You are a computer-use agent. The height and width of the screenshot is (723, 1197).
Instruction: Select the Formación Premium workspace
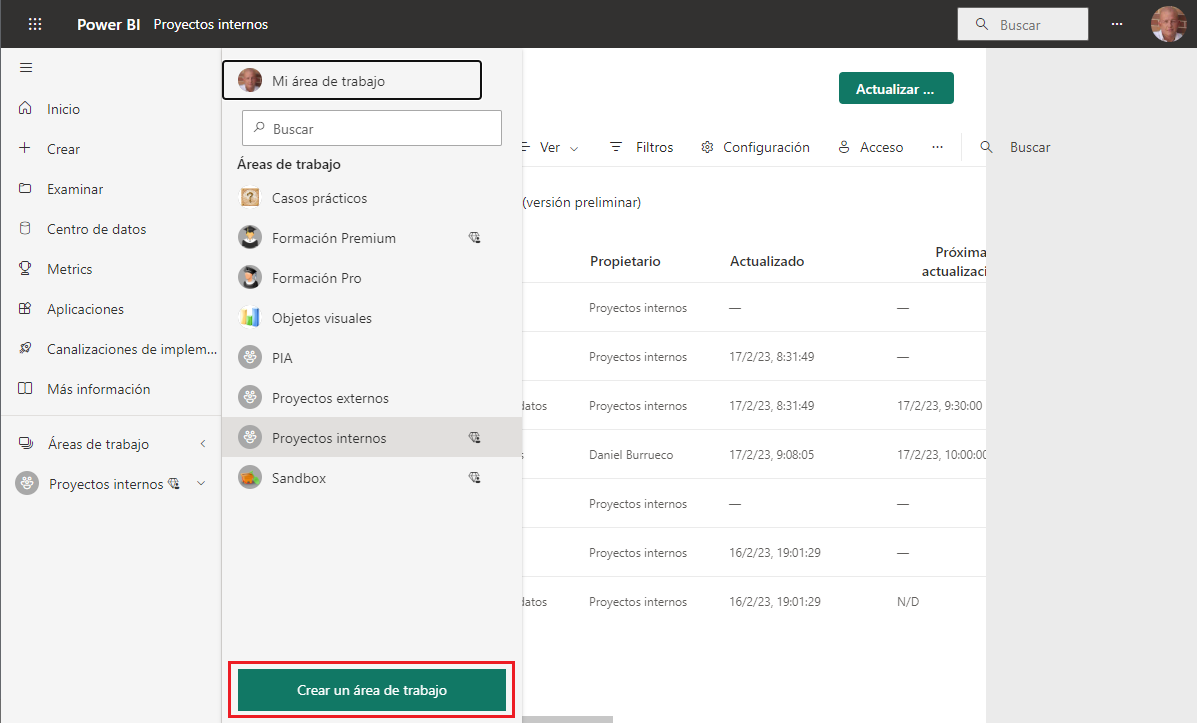click(x=333, y=238)
